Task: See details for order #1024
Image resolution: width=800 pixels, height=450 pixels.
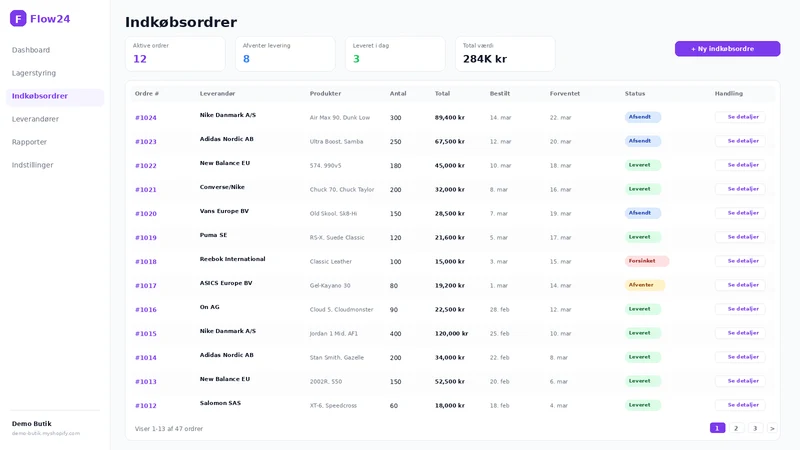Action: (x=740, y=117)
